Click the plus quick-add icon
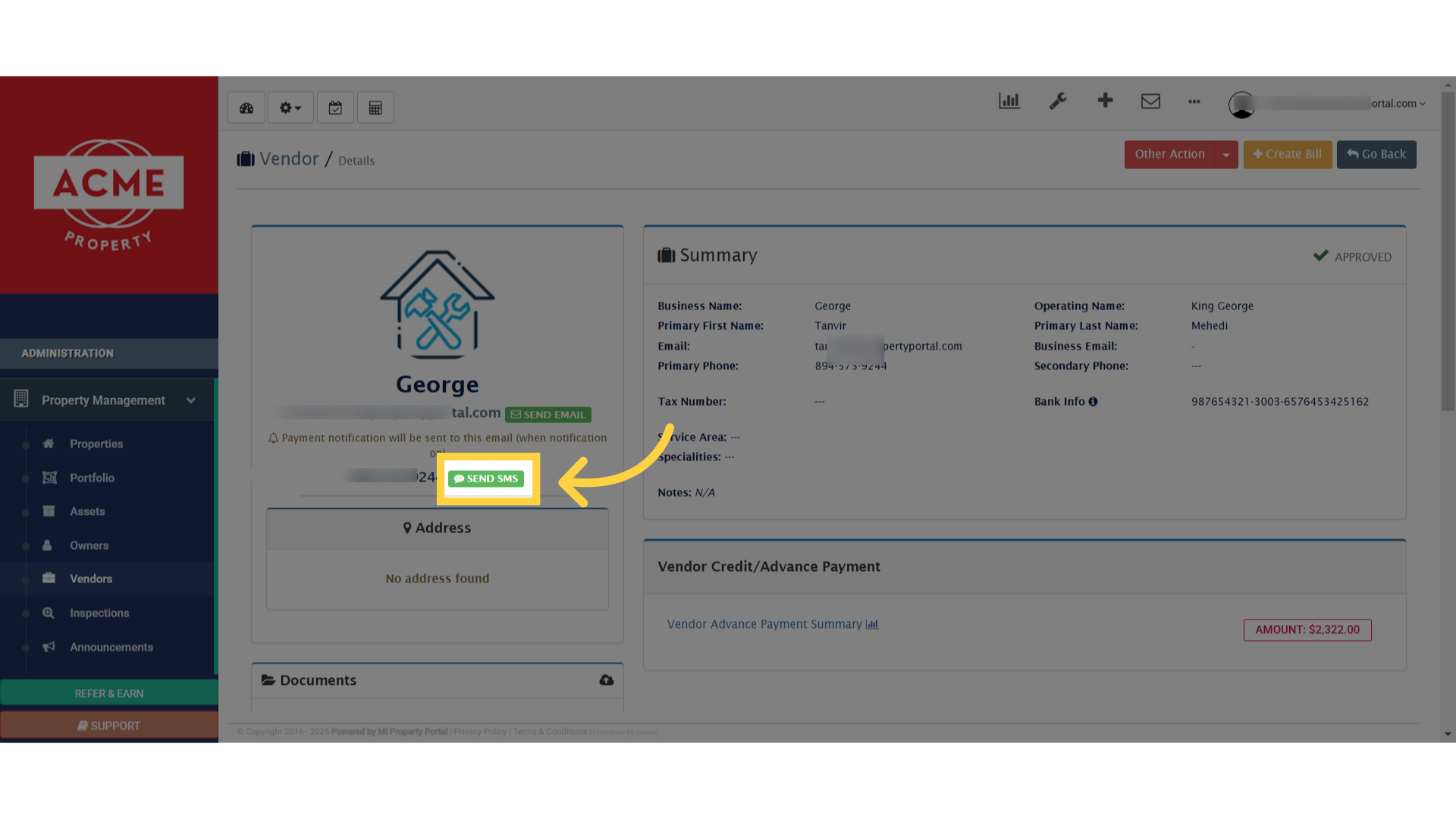The width and height of the screenshot is (1456, 819). point(1105,100)
